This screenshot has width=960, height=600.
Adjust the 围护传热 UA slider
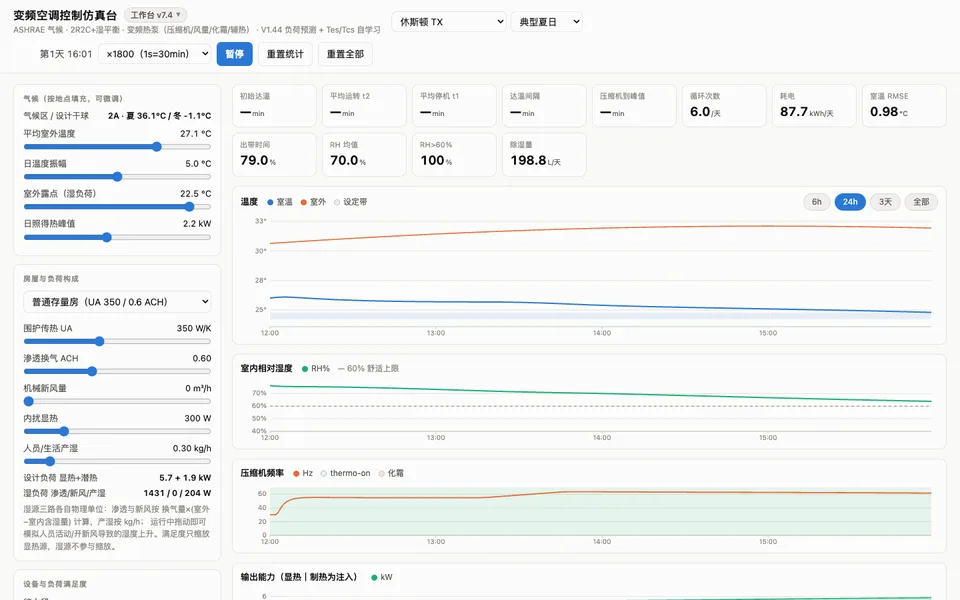click(118, 342)
